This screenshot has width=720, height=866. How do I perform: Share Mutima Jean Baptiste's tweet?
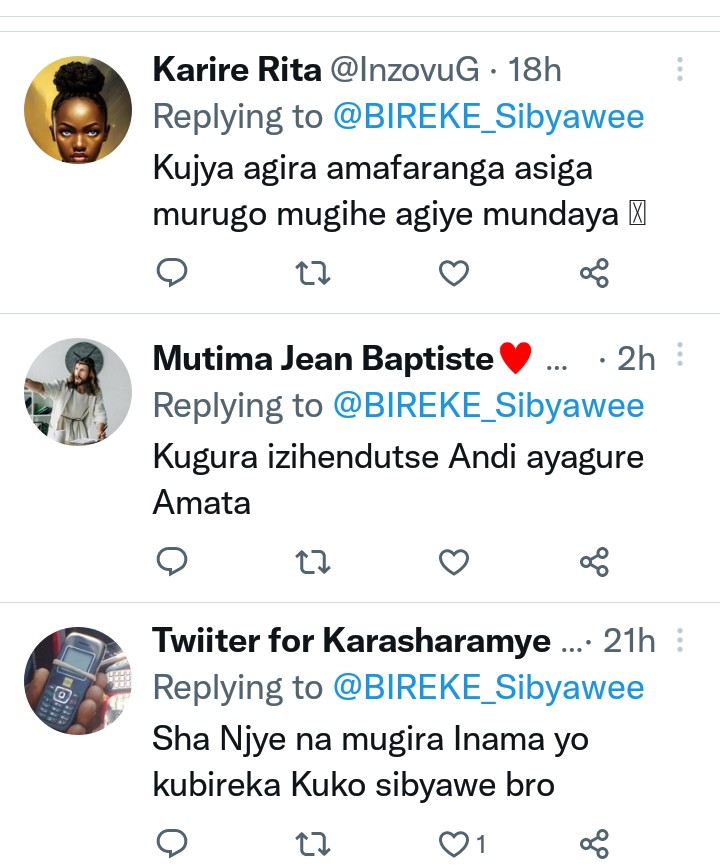pyautogui.click(x=595, y=562)
